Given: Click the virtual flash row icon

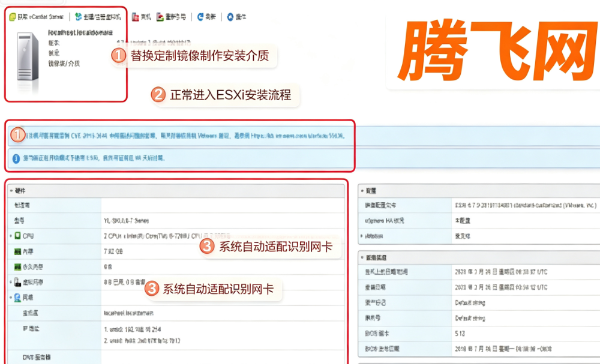Looking at the screenshot, I should click(17, 282).
